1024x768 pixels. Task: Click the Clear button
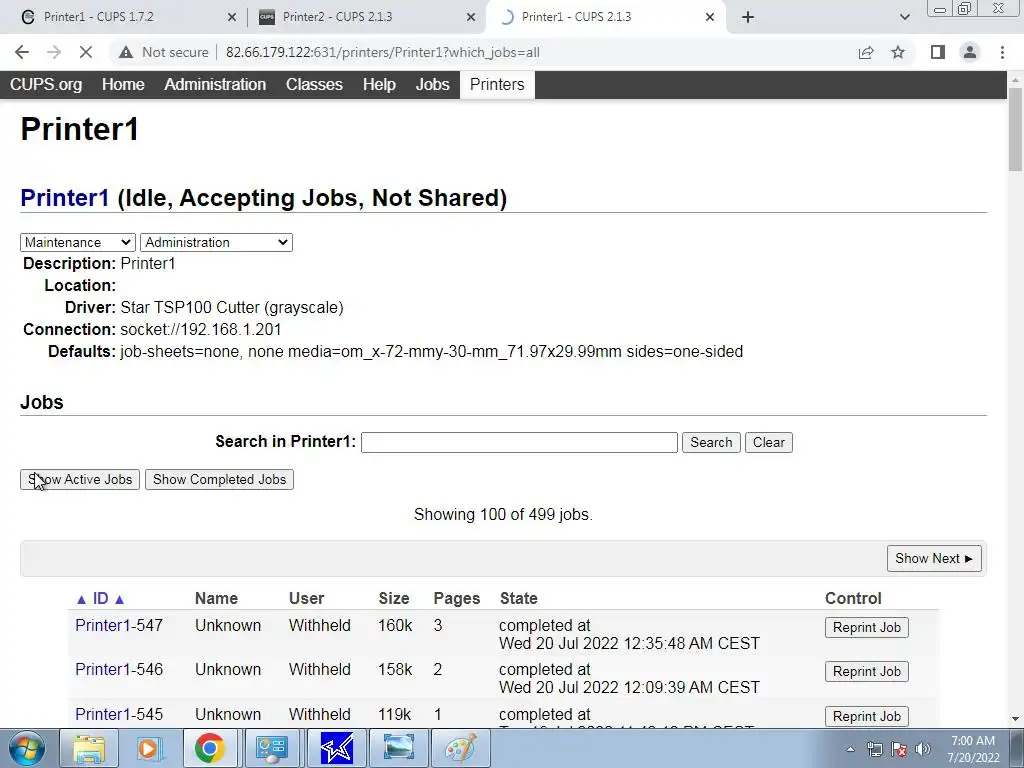pyautogui.click(x=769, y=442)
